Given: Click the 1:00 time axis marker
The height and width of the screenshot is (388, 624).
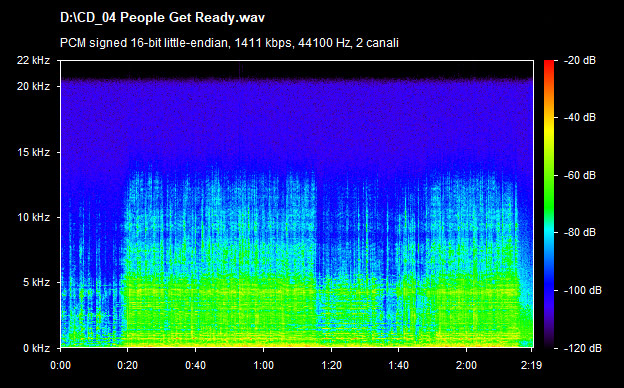Looking at the screenshot, I should click(263, 365).
